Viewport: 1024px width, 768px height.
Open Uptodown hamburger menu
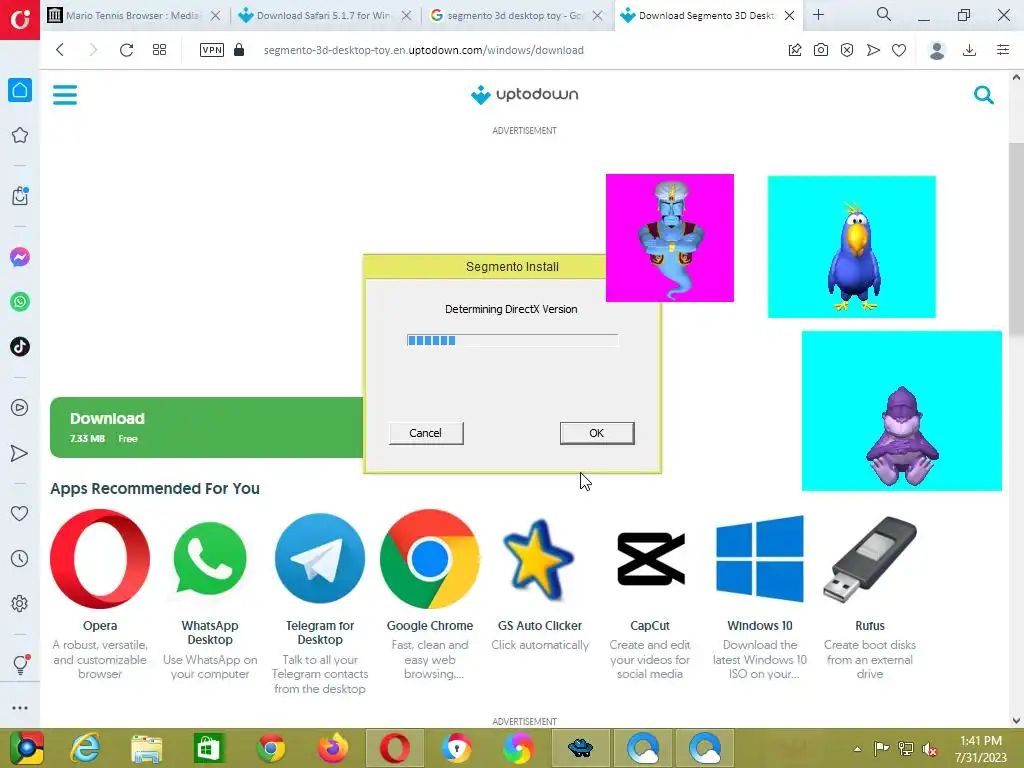[x=65, y=95]
